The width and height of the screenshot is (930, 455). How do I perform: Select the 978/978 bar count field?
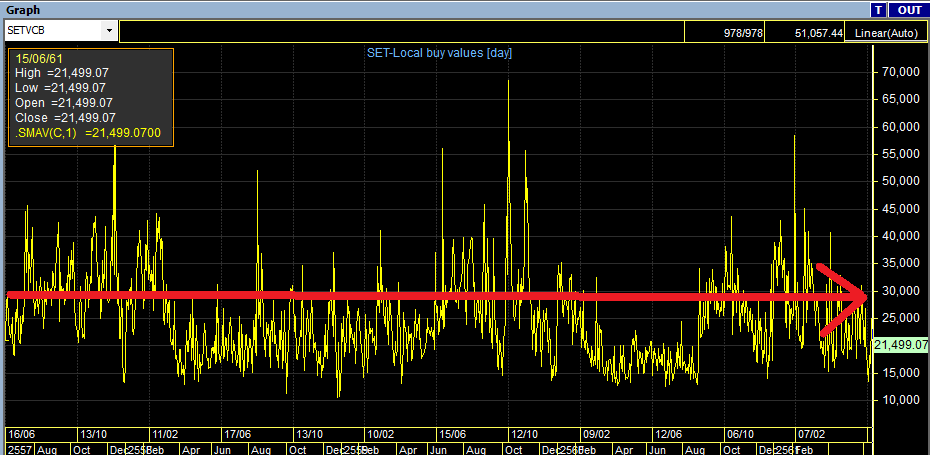click(x=725, y=33)
